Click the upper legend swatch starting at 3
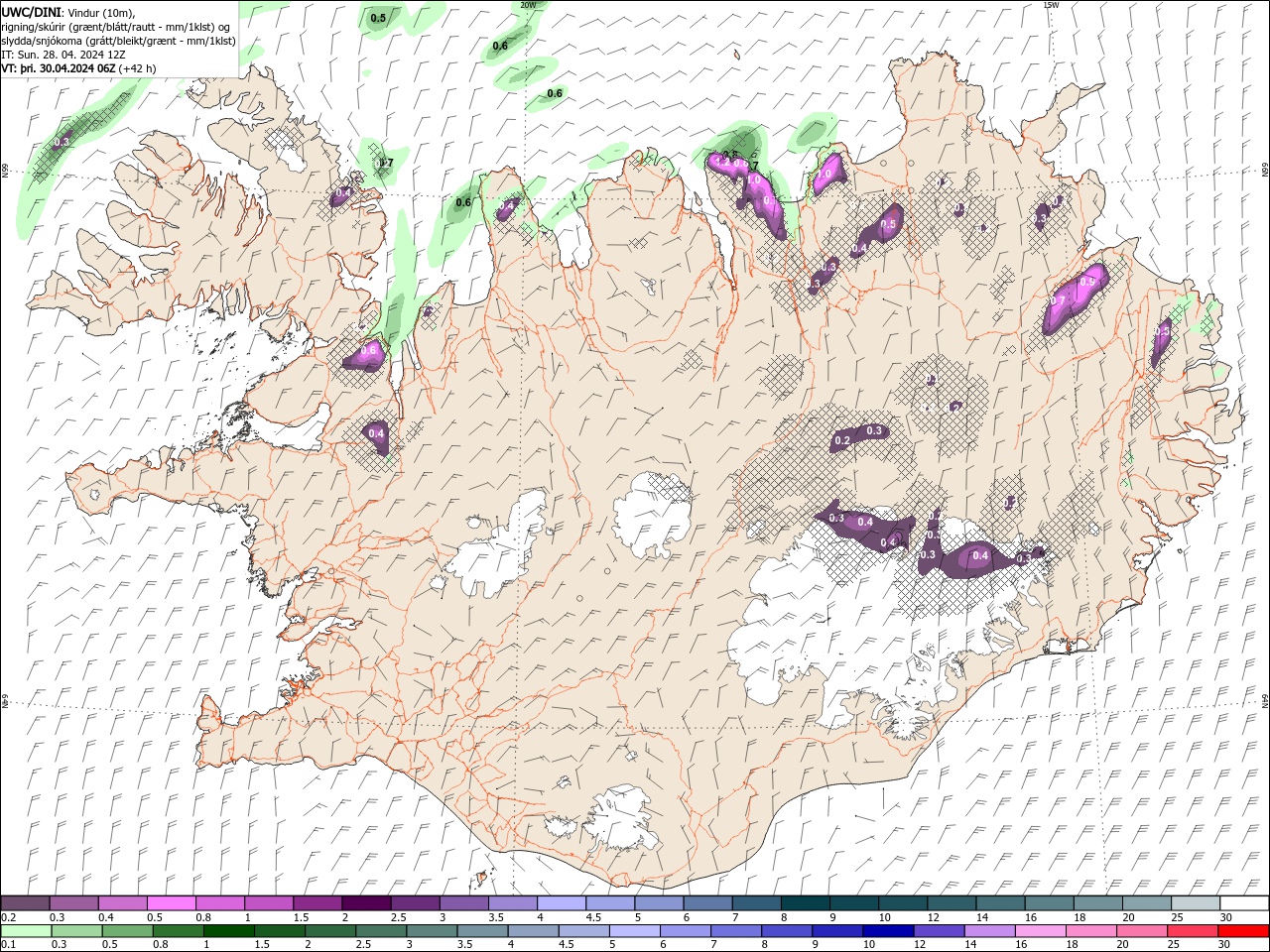Screen dimensions: 1270x952 click(x=463, y=903)
